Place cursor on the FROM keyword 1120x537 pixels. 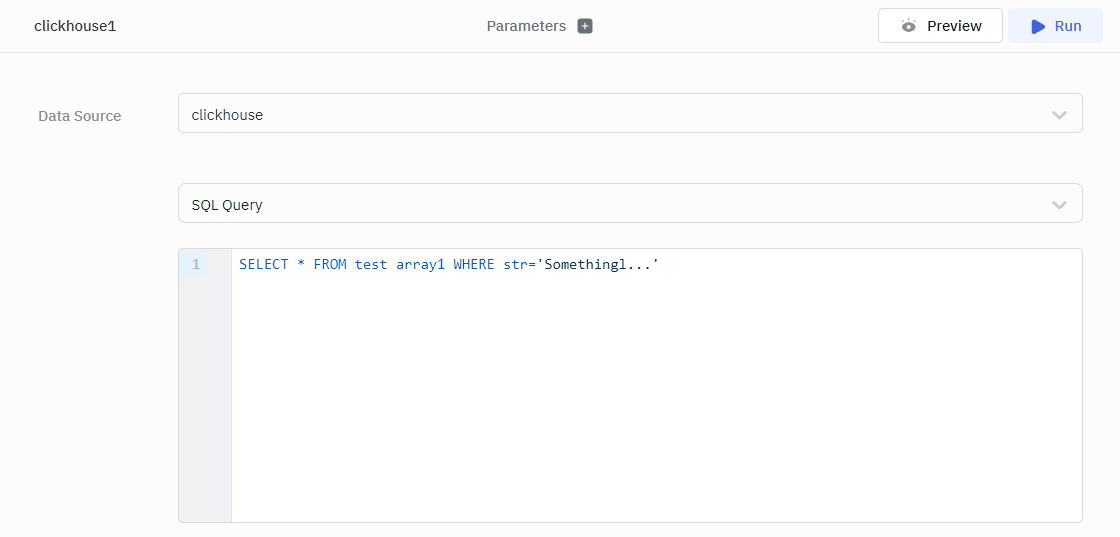pyautogui.click(x=330, y=265)
